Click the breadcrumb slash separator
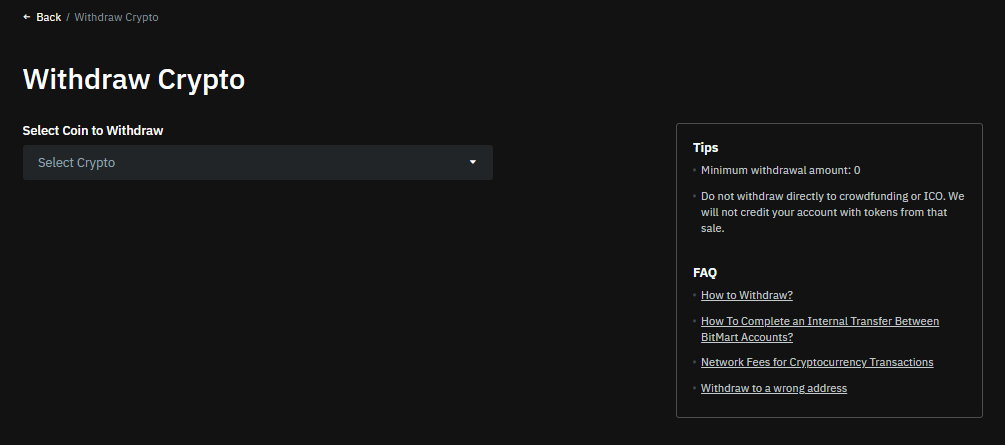Screen dimensions: 1005x445 (68, 17)
